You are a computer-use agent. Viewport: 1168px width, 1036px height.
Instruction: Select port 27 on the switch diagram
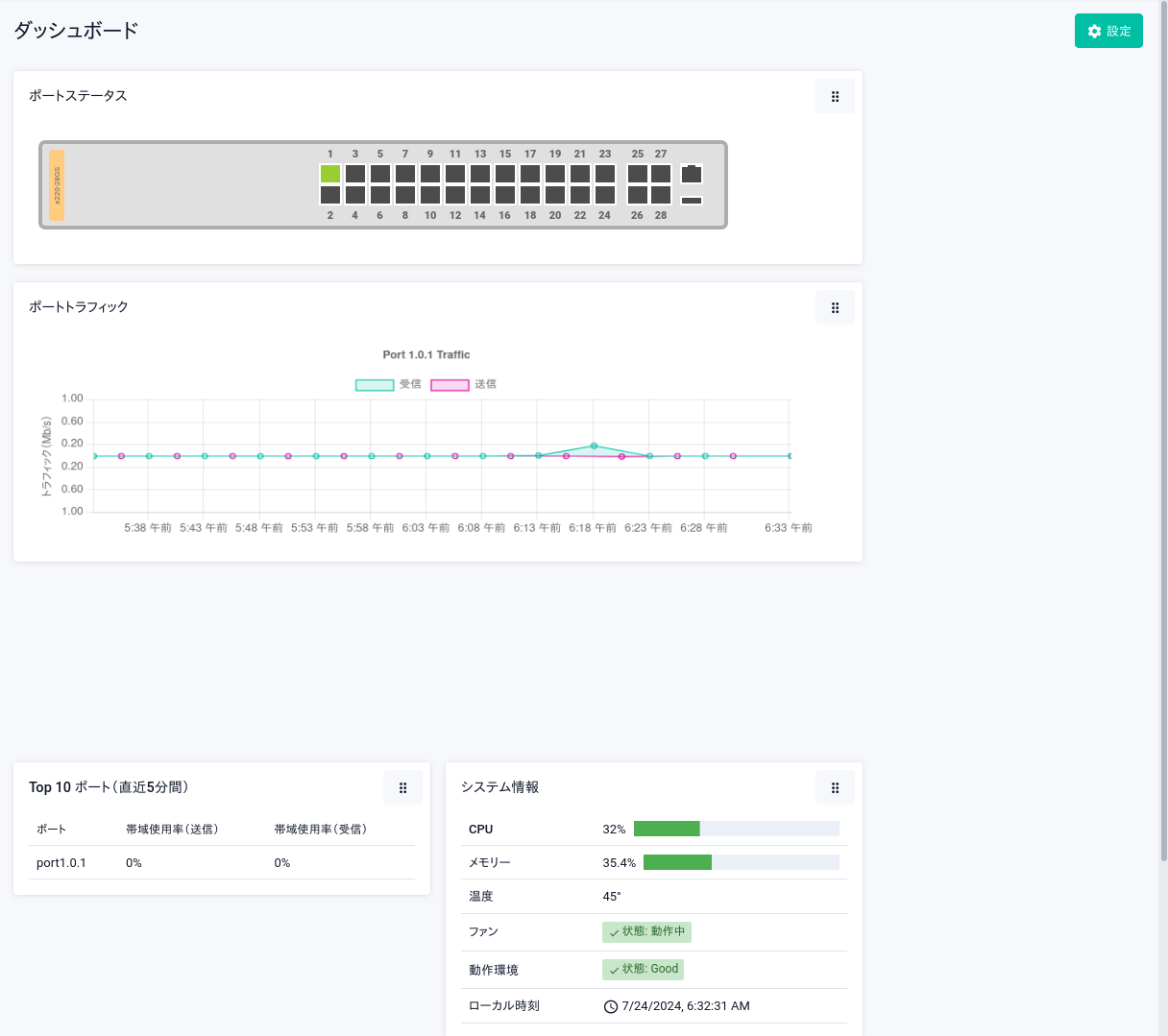pyautogui.click(x=661, y=174)
